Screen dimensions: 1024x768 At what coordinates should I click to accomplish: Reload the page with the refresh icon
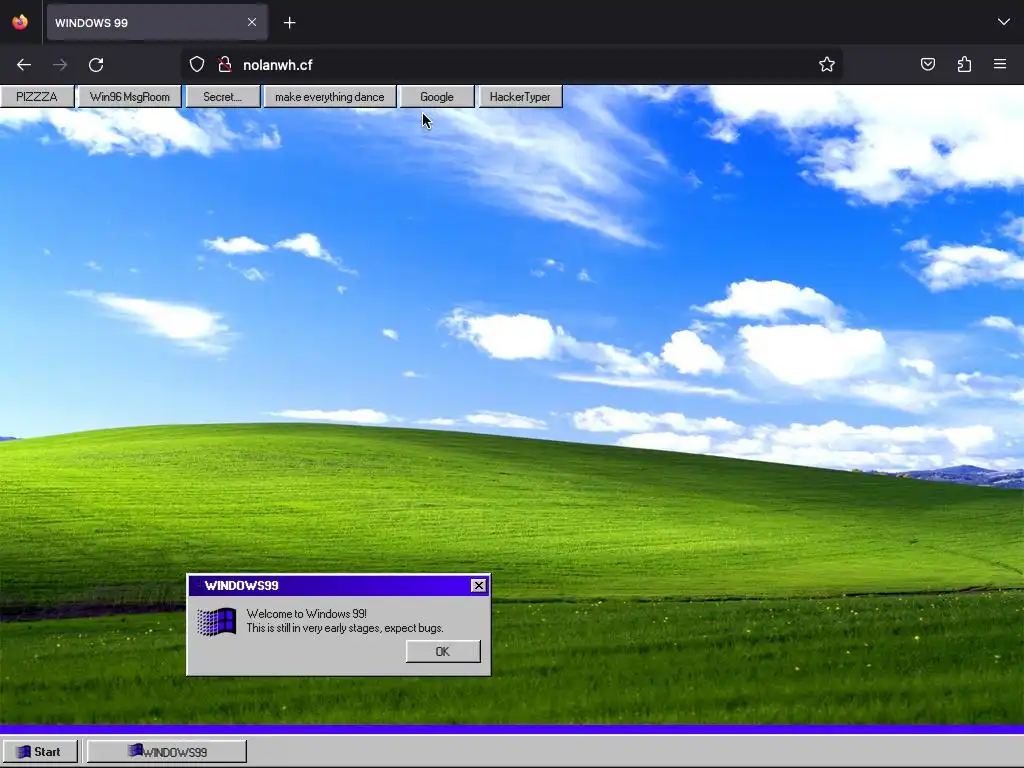coord(96,65)
